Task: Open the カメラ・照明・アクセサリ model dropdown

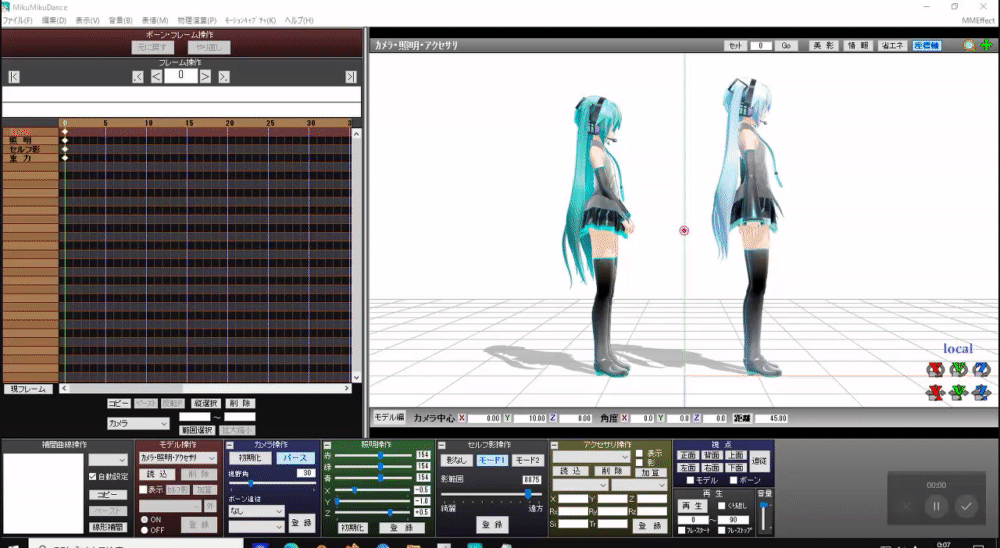Action: point(177,458)
